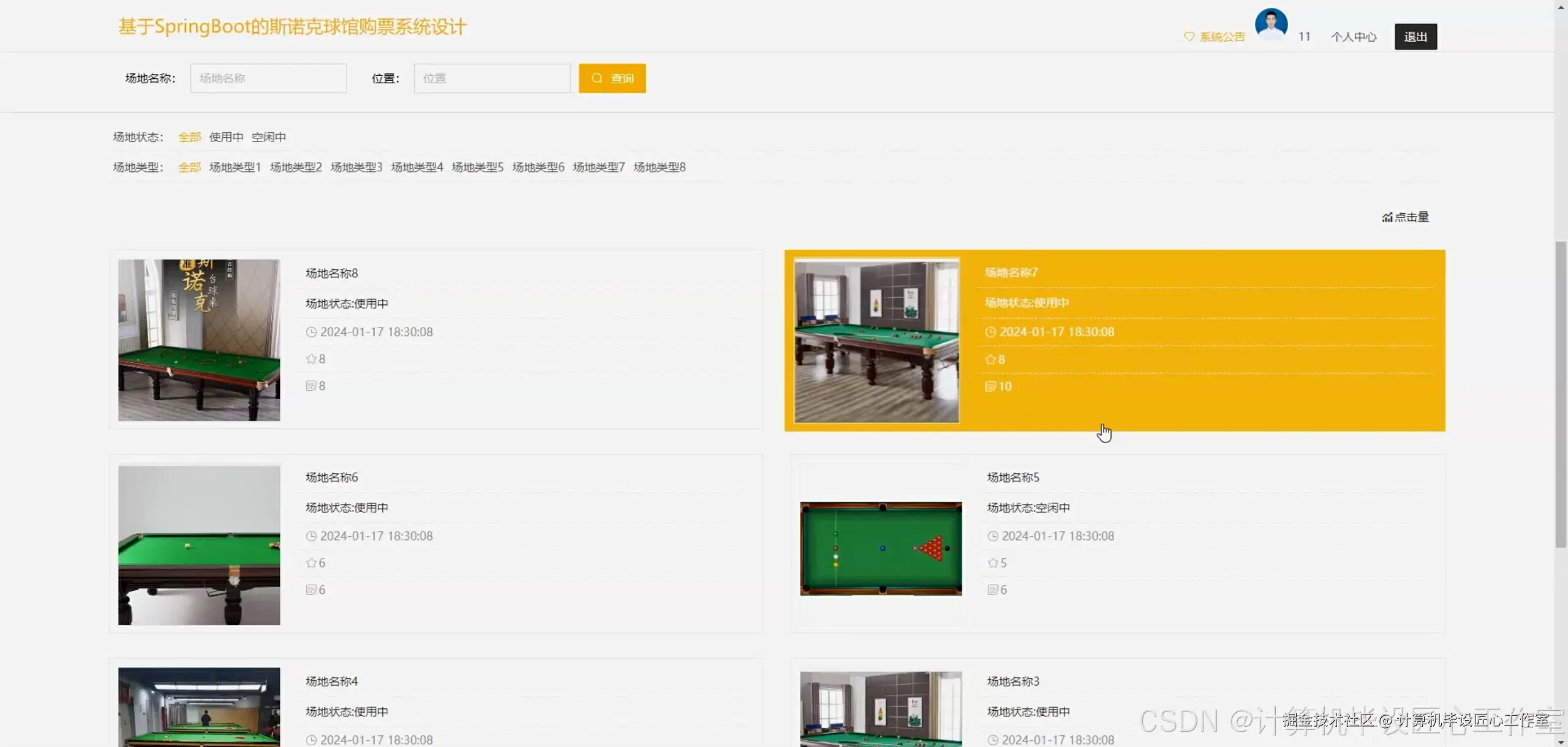
Task: Open 个人中心 from the top navigation
Action: point(1354,37)
